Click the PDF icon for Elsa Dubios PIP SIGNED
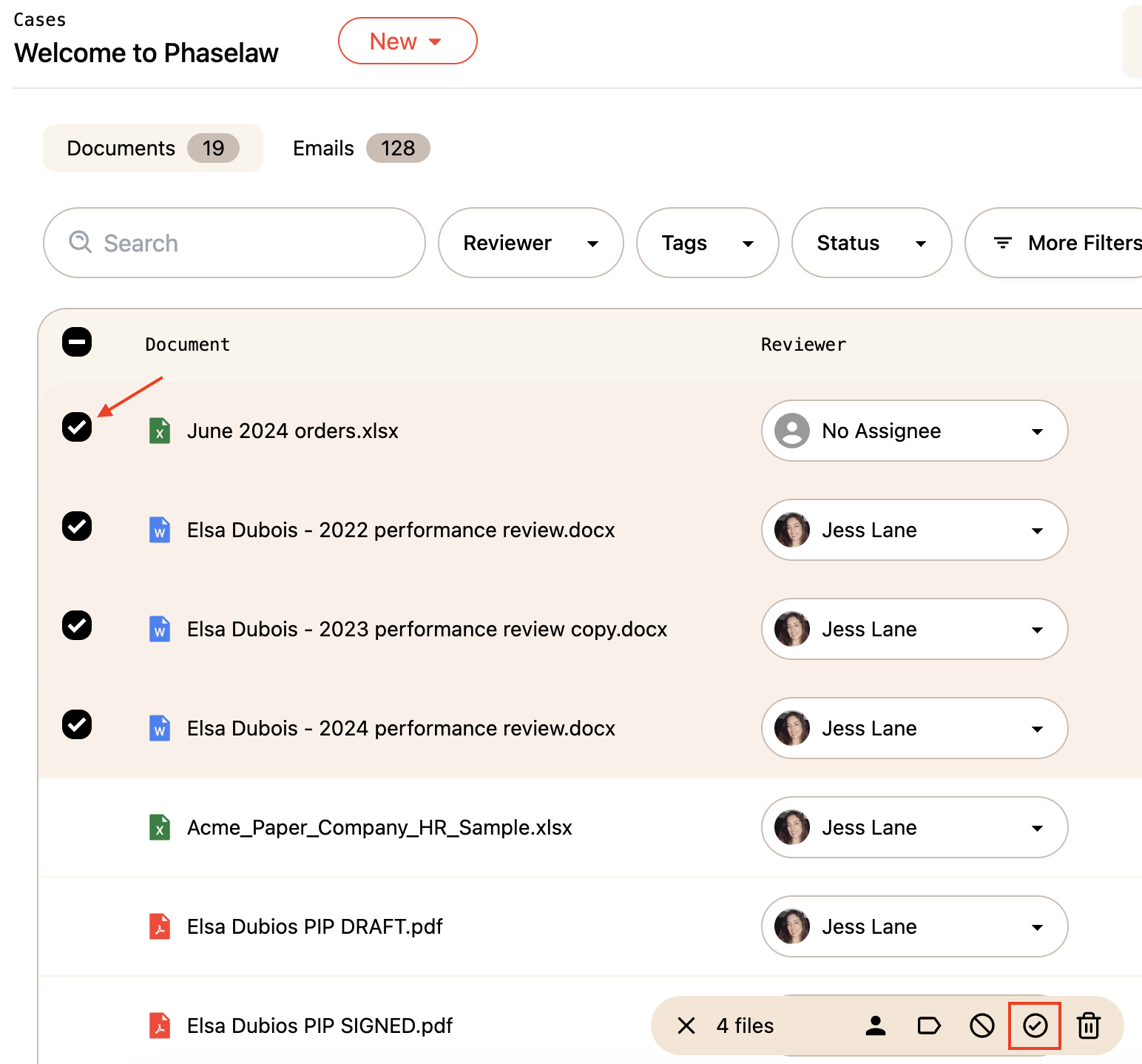The width and height of the screenshot is (1142, 1064). point(160,1026)
